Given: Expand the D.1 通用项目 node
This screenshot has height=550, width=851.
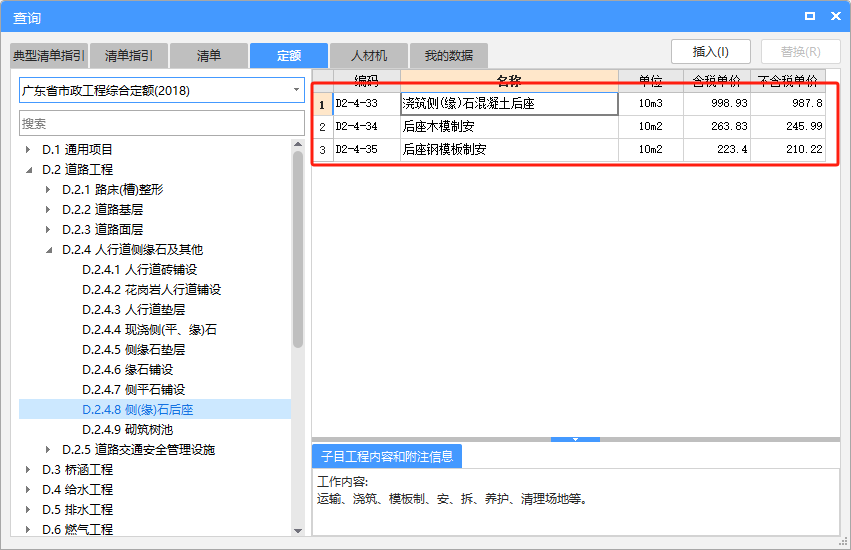Looking at the screenshot, I should pos(28,149).
